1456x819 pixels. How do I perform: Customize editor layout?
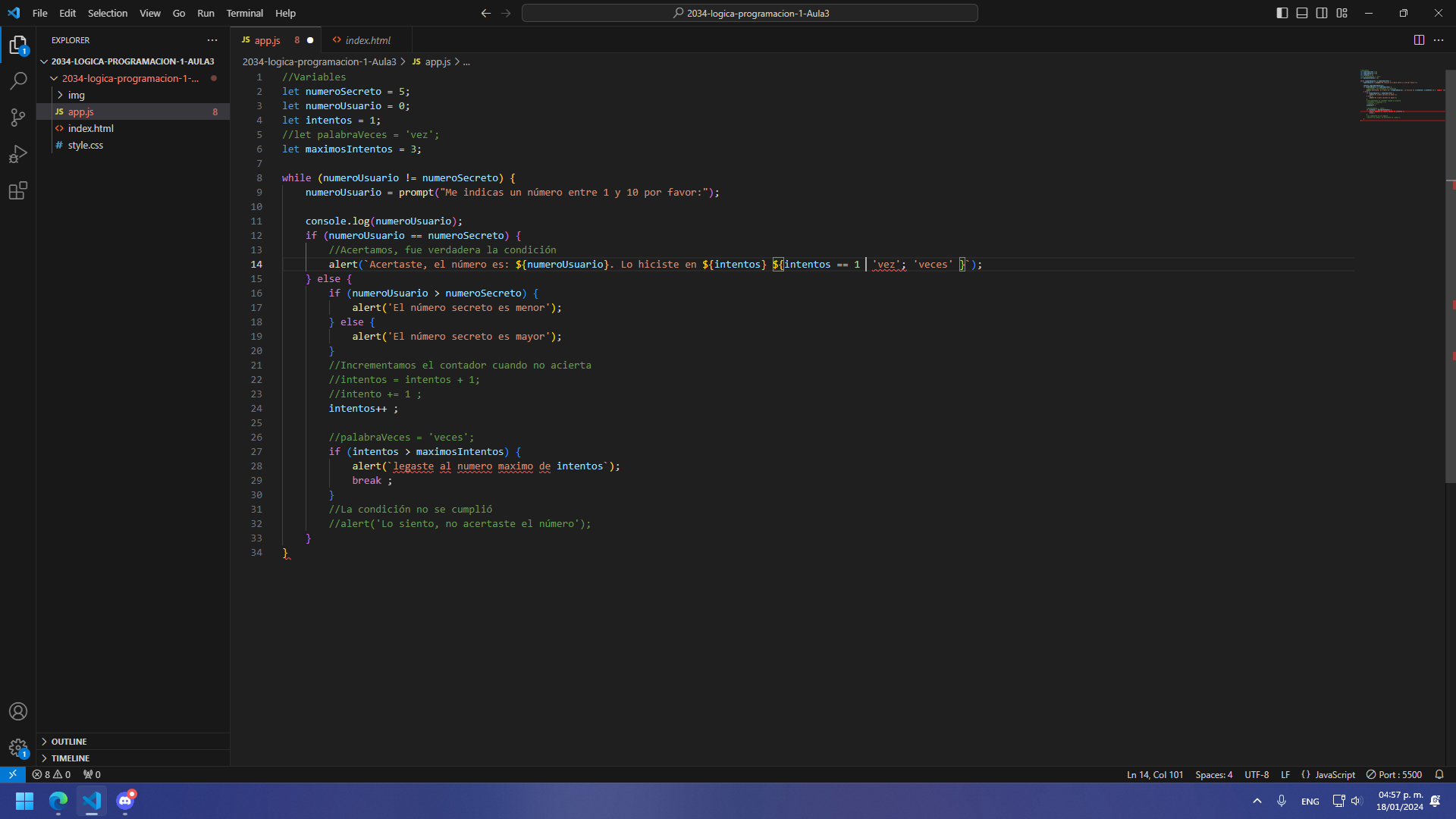point(1342,13)
